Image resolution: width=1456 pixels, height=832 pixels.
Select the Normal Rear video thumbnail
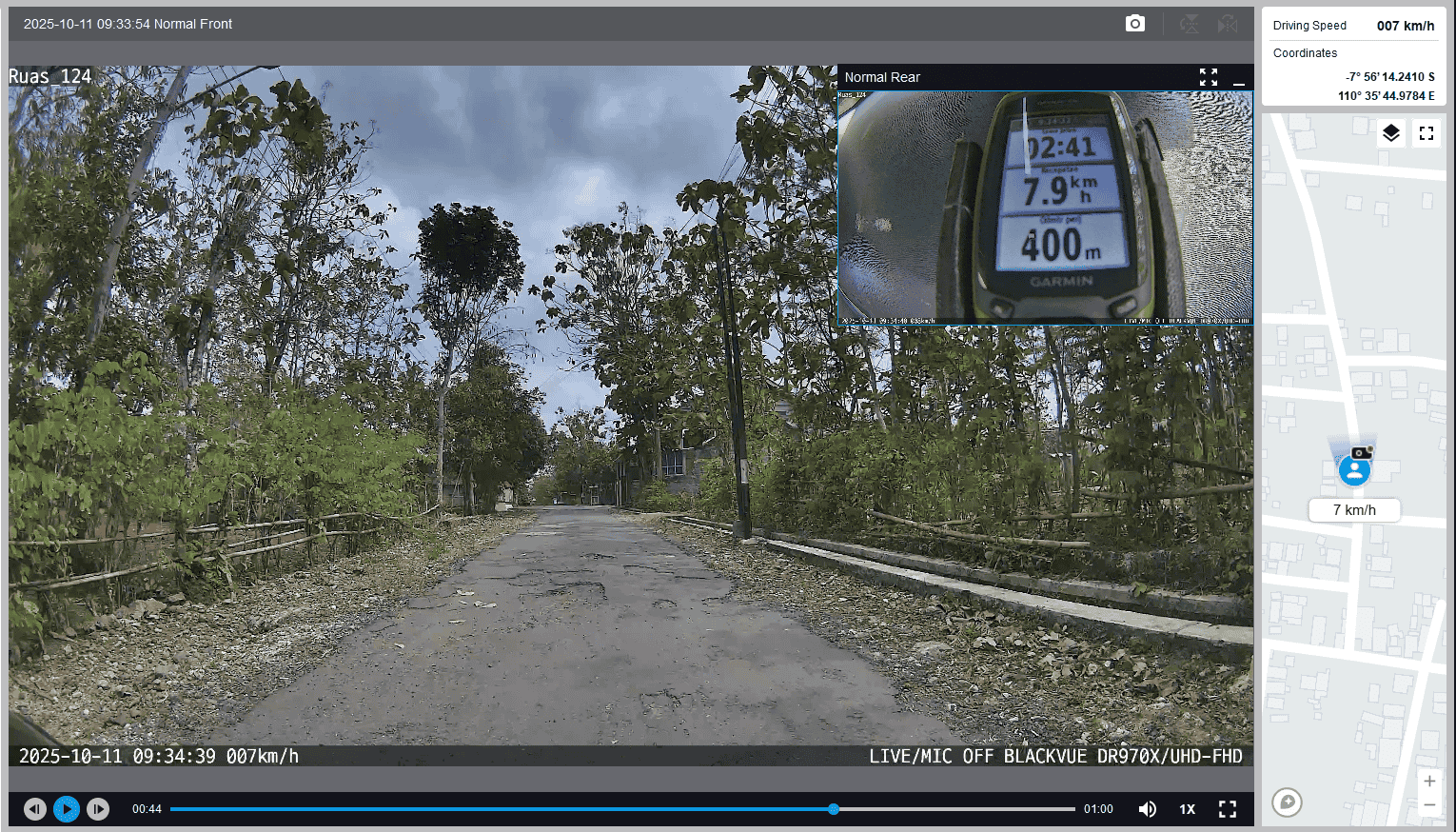(1044, 208)
